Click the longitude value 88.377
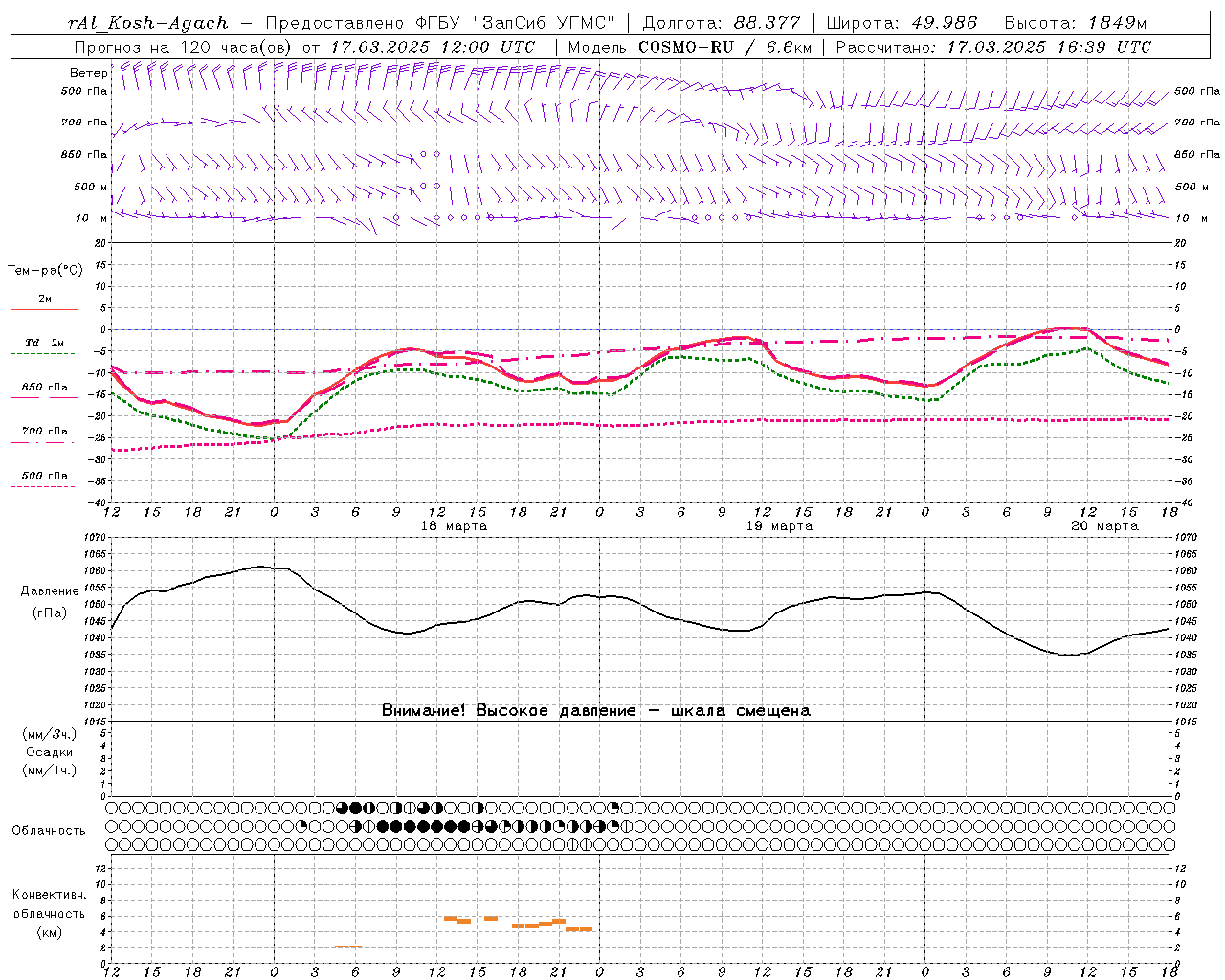Image resolution: width=1225 pixels, height=980 pixels. (768, 23)
